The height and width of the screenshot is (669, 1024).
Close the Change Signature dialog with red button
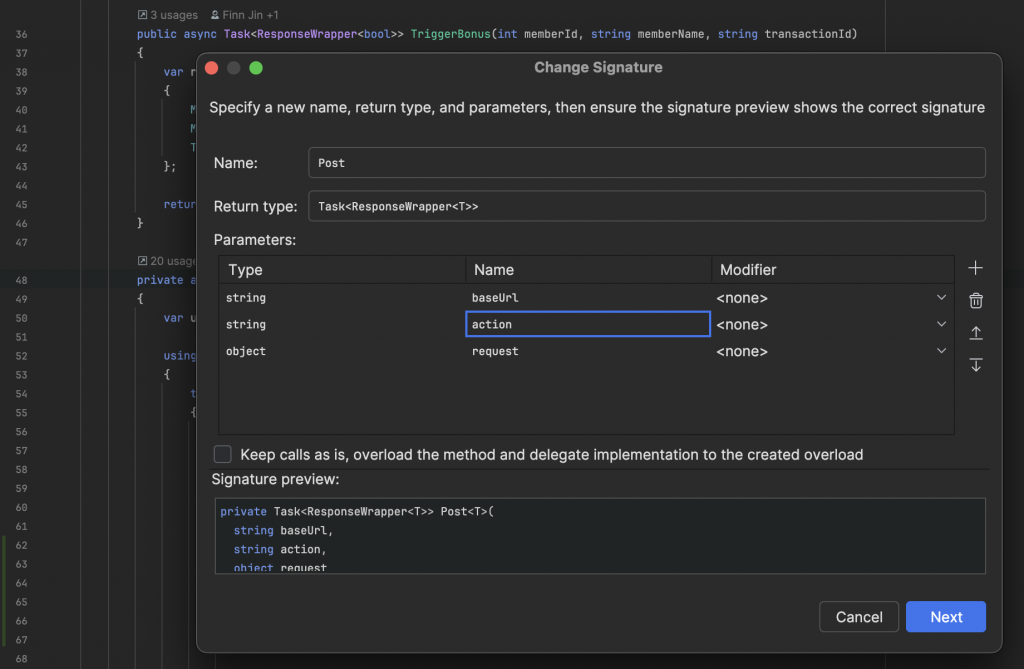(x=211, y=68)
